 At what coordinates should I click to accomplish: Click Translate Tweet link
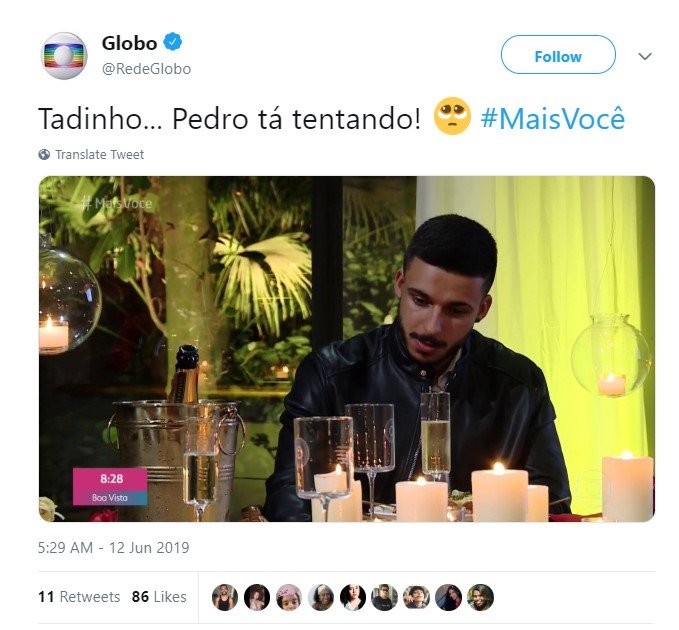tap(100, 155)
